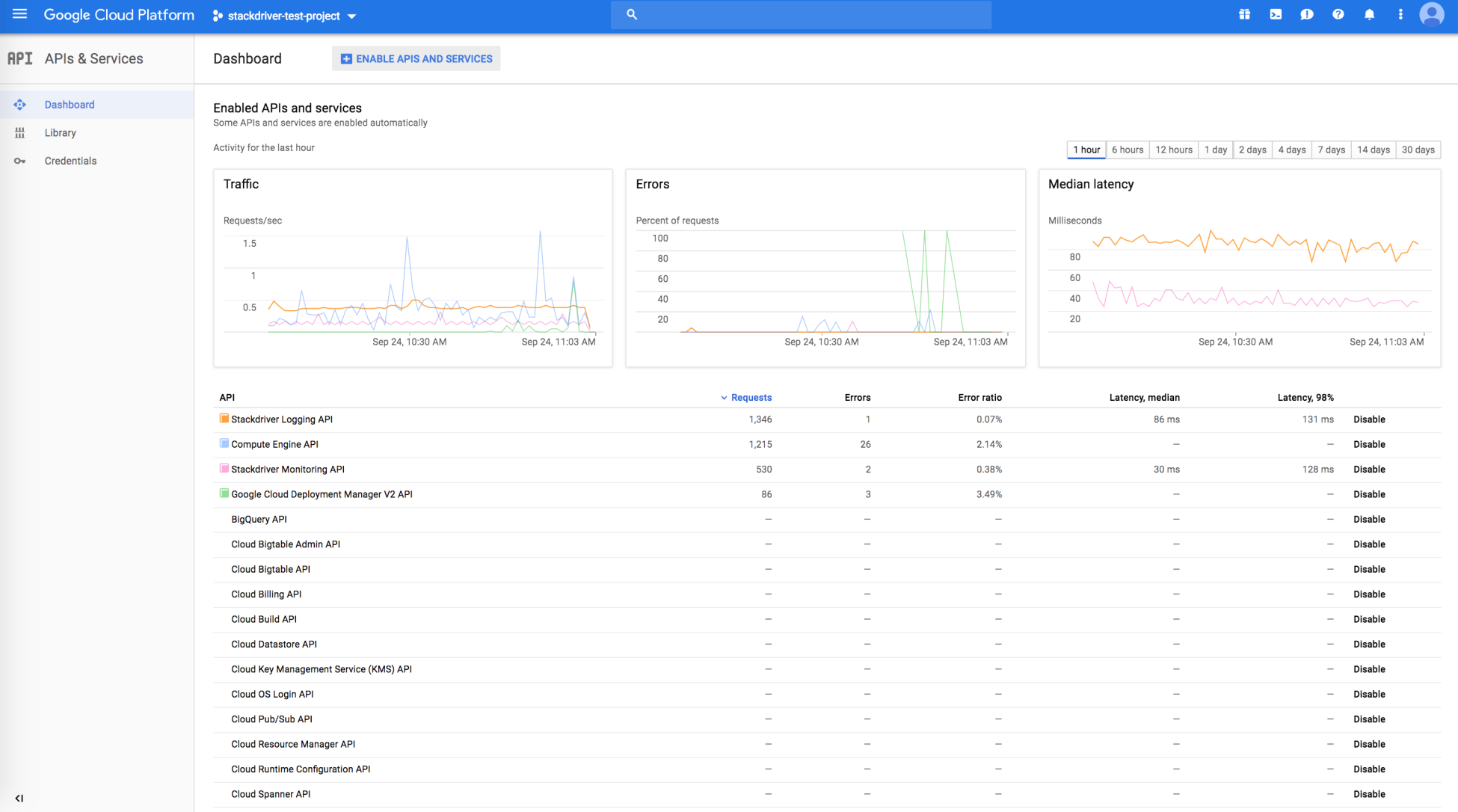
Task: Open the help question mark icon
Action: pyautogui.click(x=1338, y=14)
